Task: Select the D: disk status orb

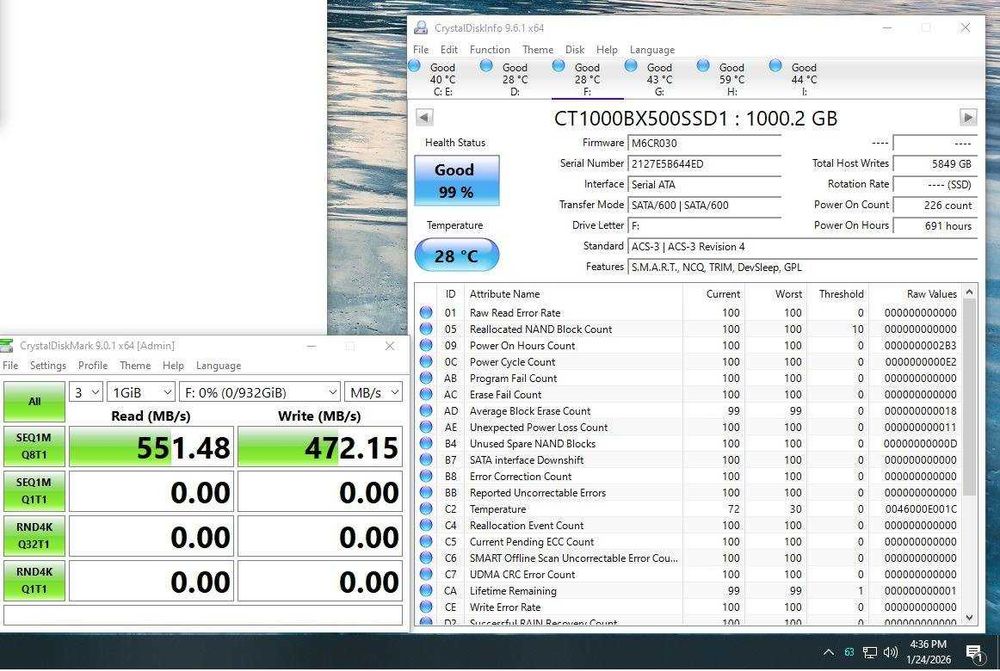Action: [487, 65]
